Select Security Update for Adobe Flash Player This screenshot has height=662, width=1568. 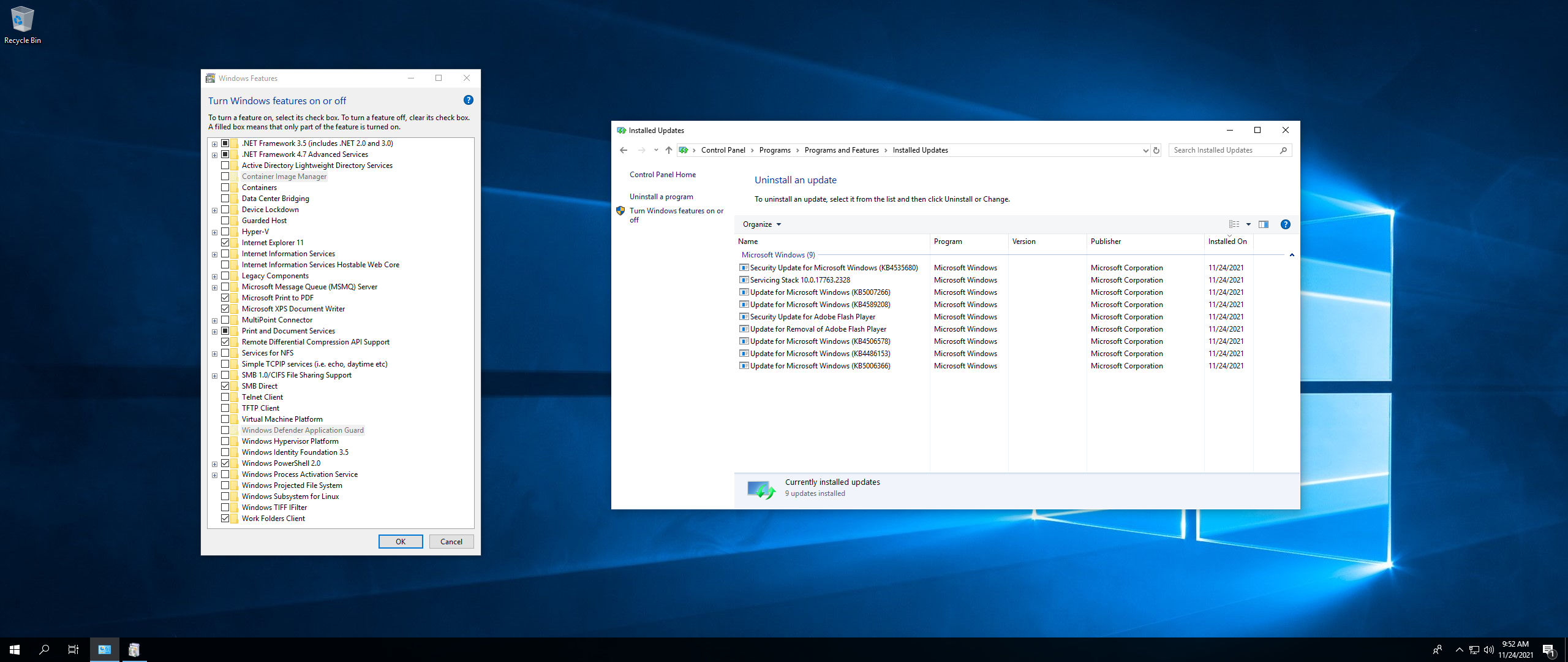[813, 317]
